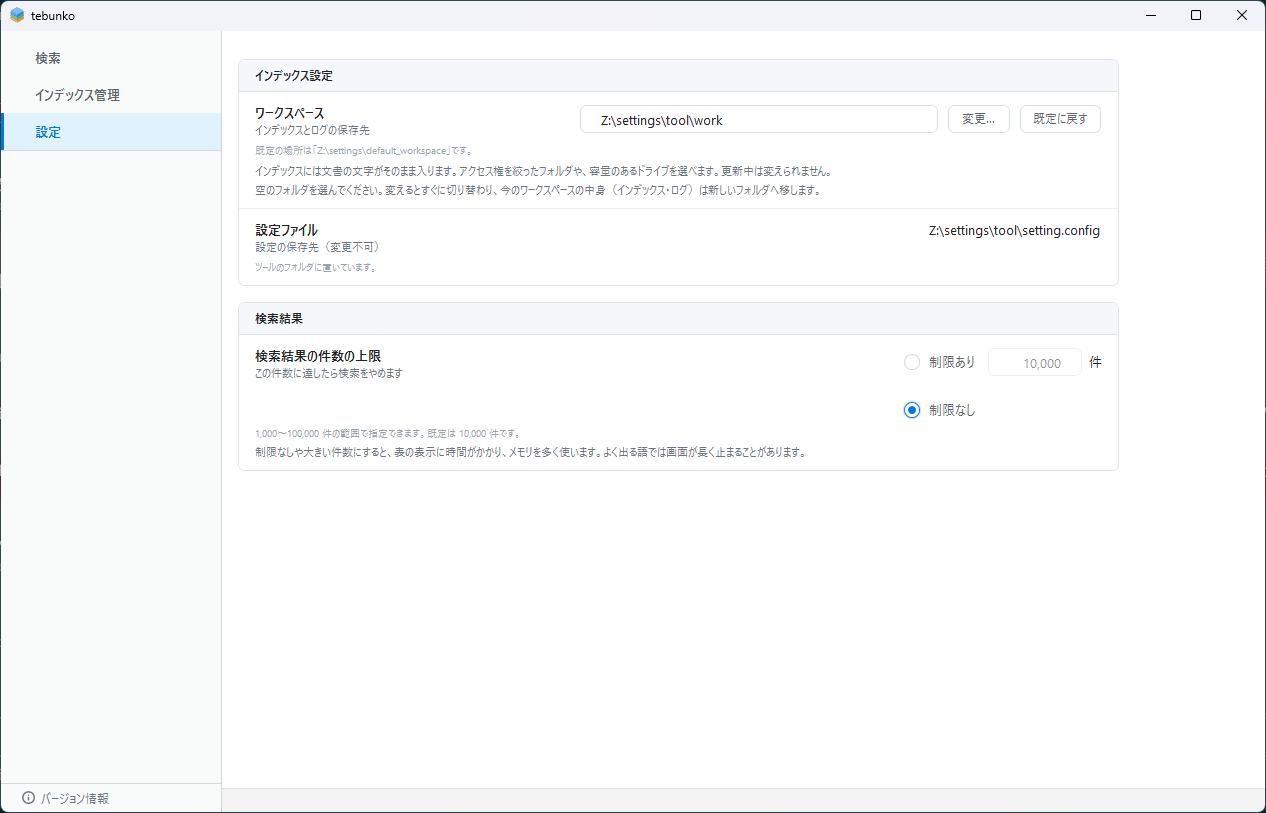Maximize the tebunko window
The image size is (1266, 813).
[x=1196, y=15]
